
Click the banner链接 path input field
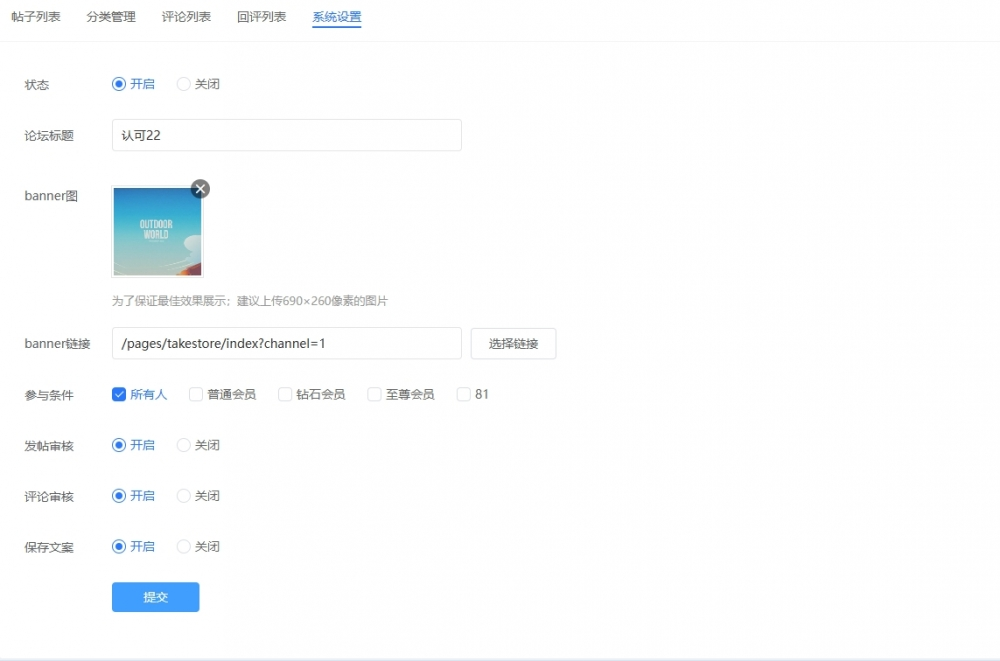point(286,343)
